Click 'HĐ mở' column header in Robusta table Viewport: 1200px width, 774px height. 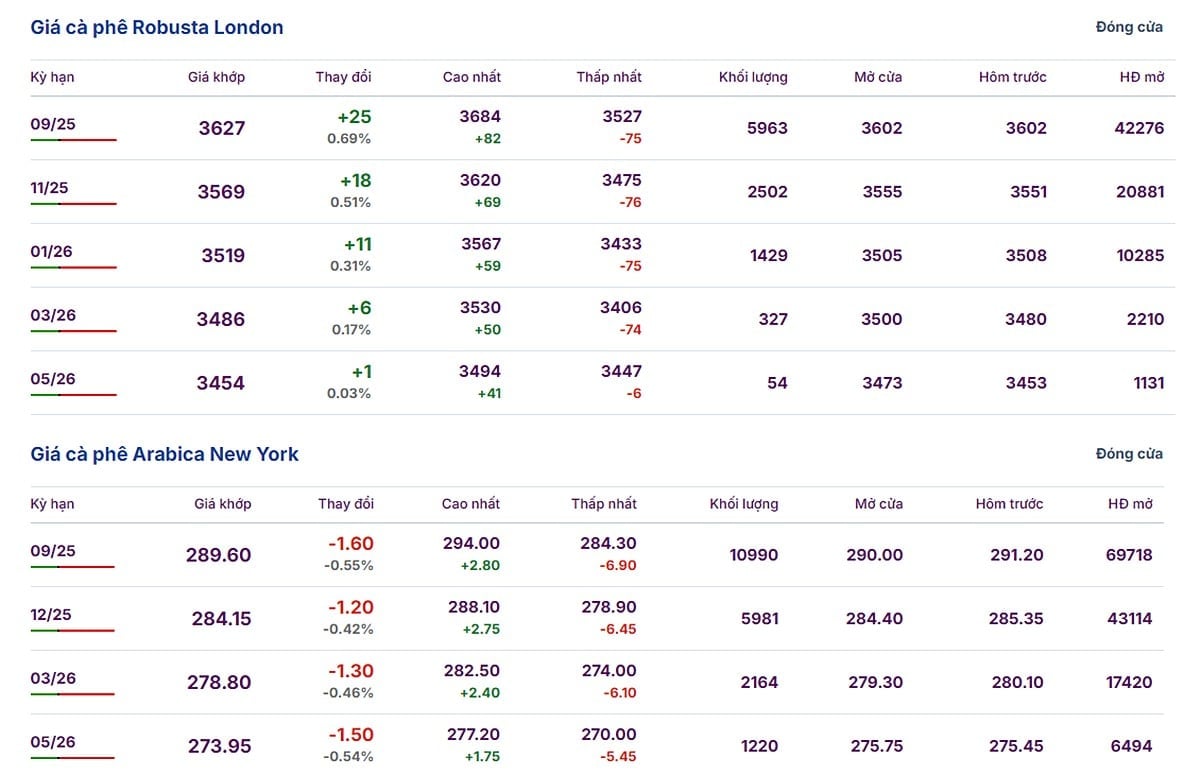(x=1142, y=77)
